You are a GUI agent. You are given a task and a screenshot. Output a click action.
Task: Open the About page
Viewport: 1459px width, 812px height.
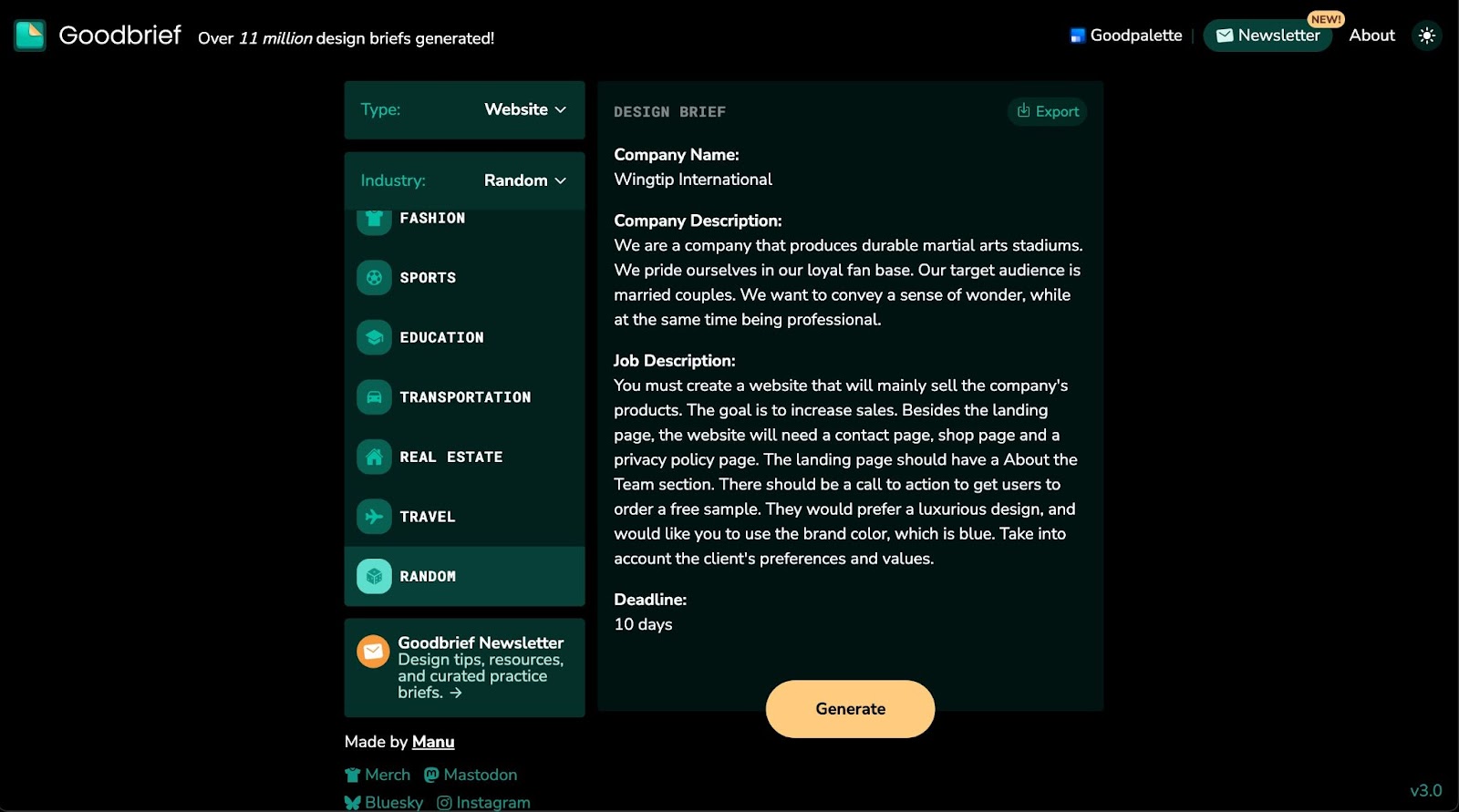(x=1371, y=36)
